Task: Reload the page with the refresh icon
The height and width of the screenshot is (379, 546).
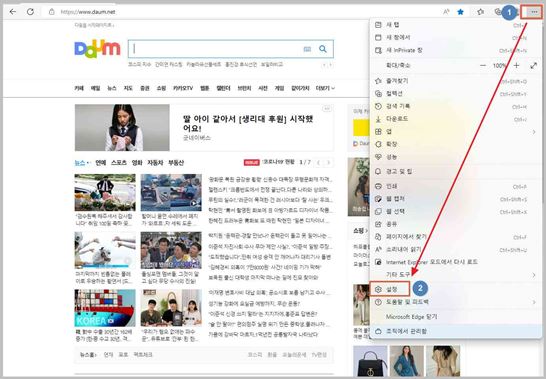Action: 30,12
